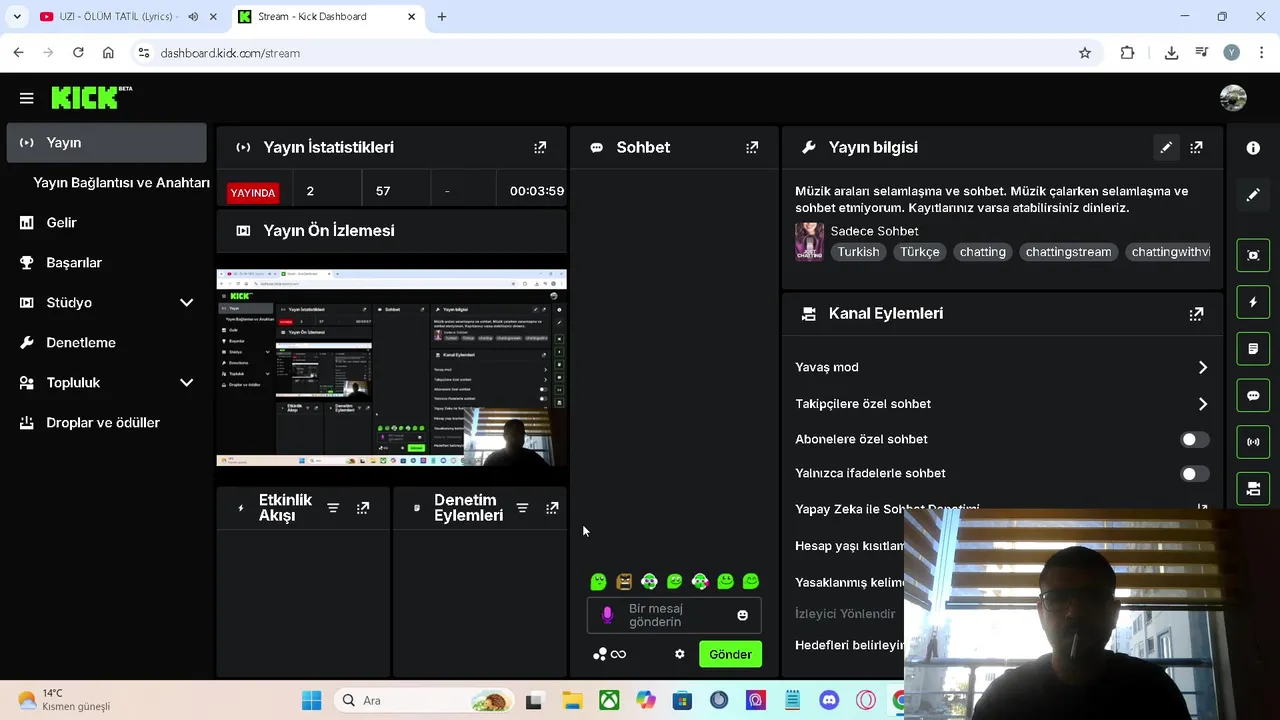Click the purple microphone icon in chat box
The width and height of the screenshot is (1280, 720).
pyautogui.click(x=607, y=615)
